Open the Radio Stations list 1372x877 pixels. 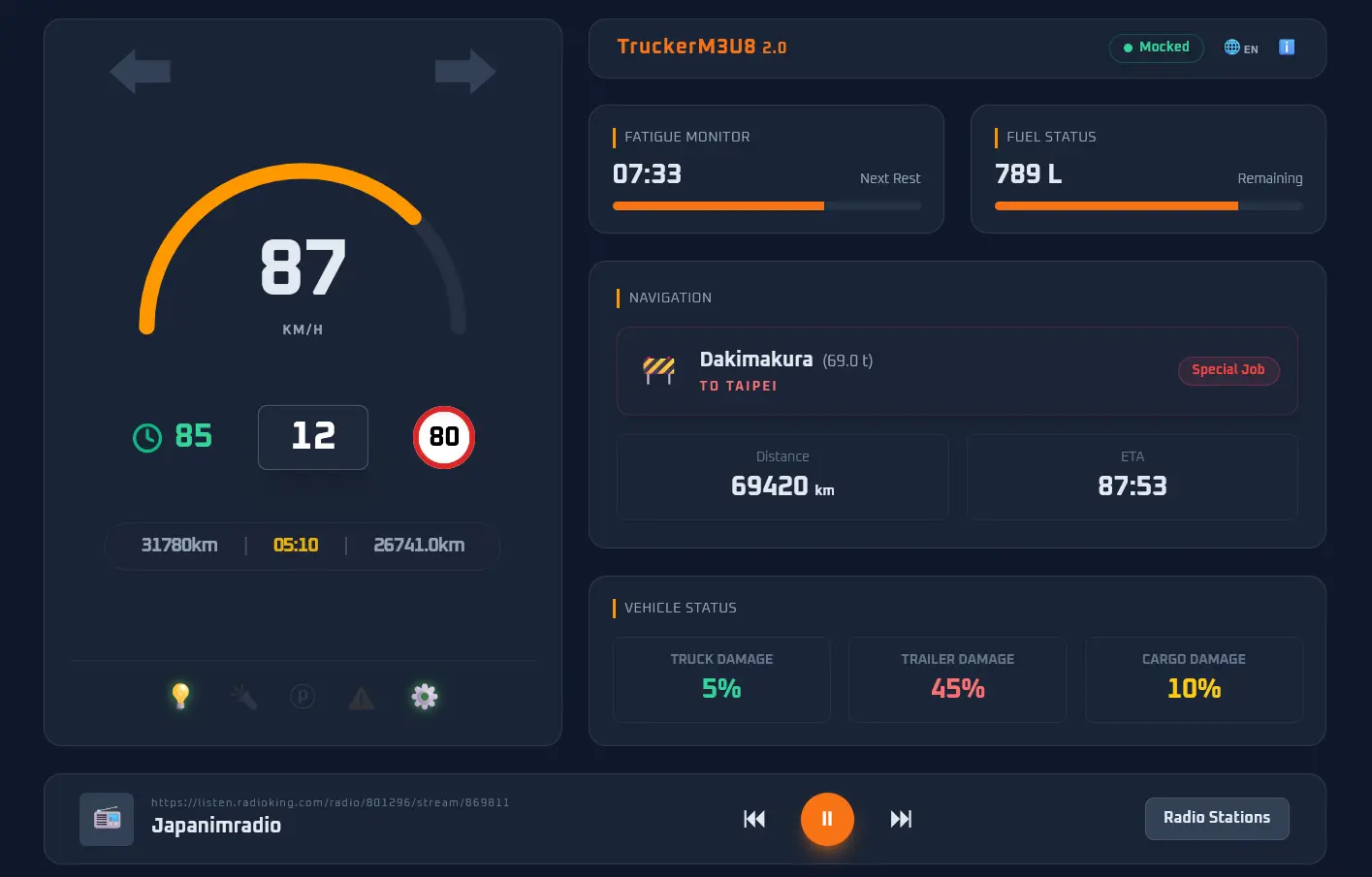(1216, 818)
